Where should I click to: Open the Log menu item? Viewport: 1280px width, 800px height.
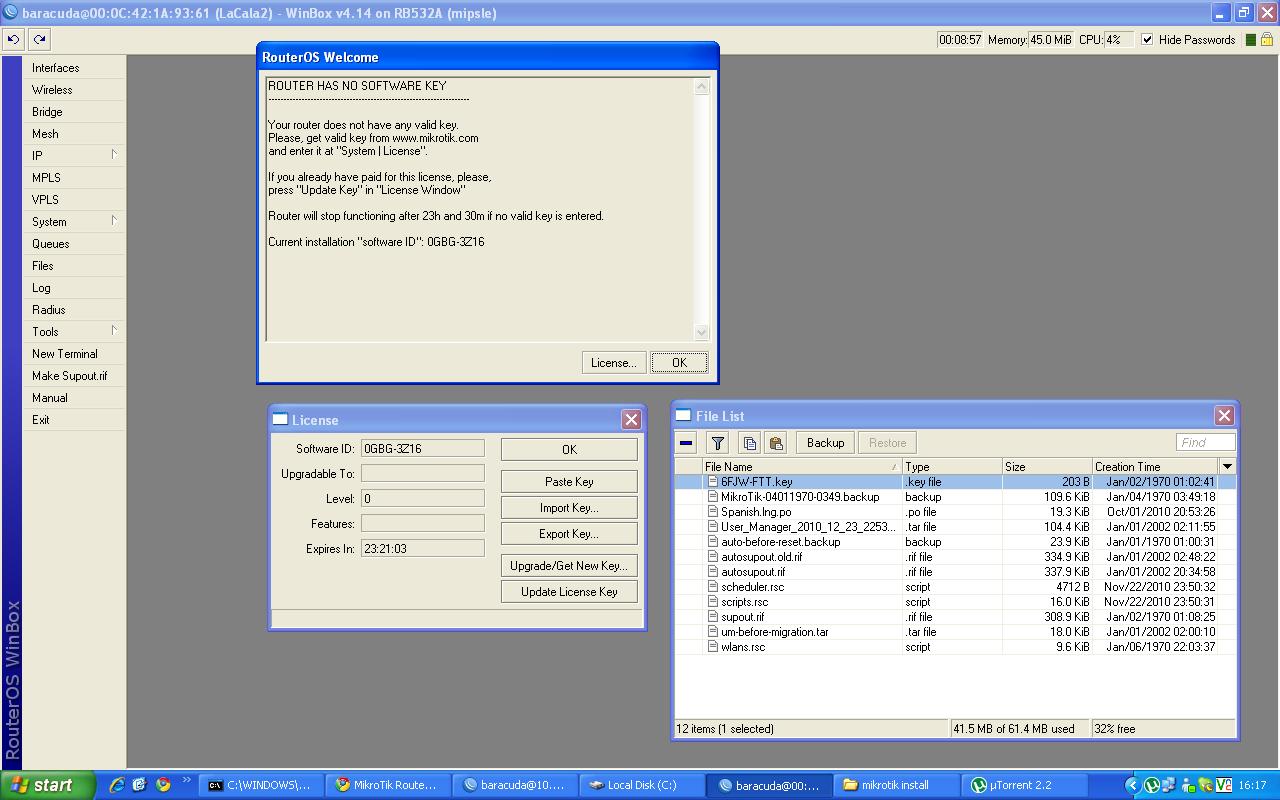click(74, 287)
